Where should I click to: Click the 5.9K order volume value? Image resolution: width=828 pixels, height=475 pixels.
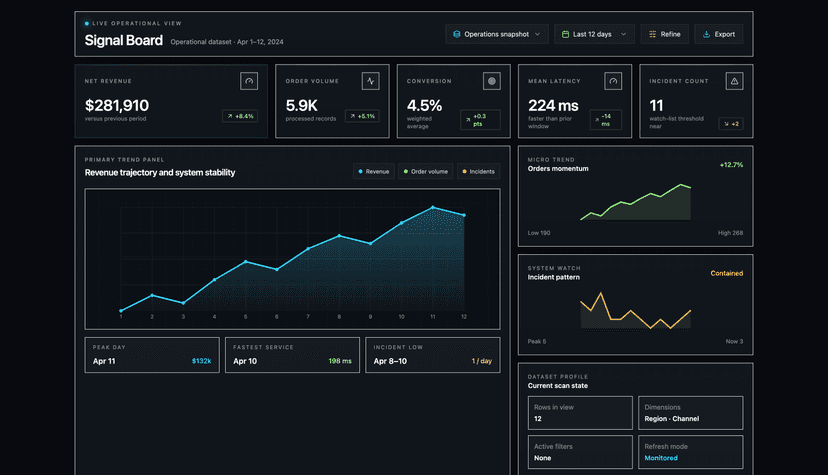pyautogui.click(x=302, y=106)
